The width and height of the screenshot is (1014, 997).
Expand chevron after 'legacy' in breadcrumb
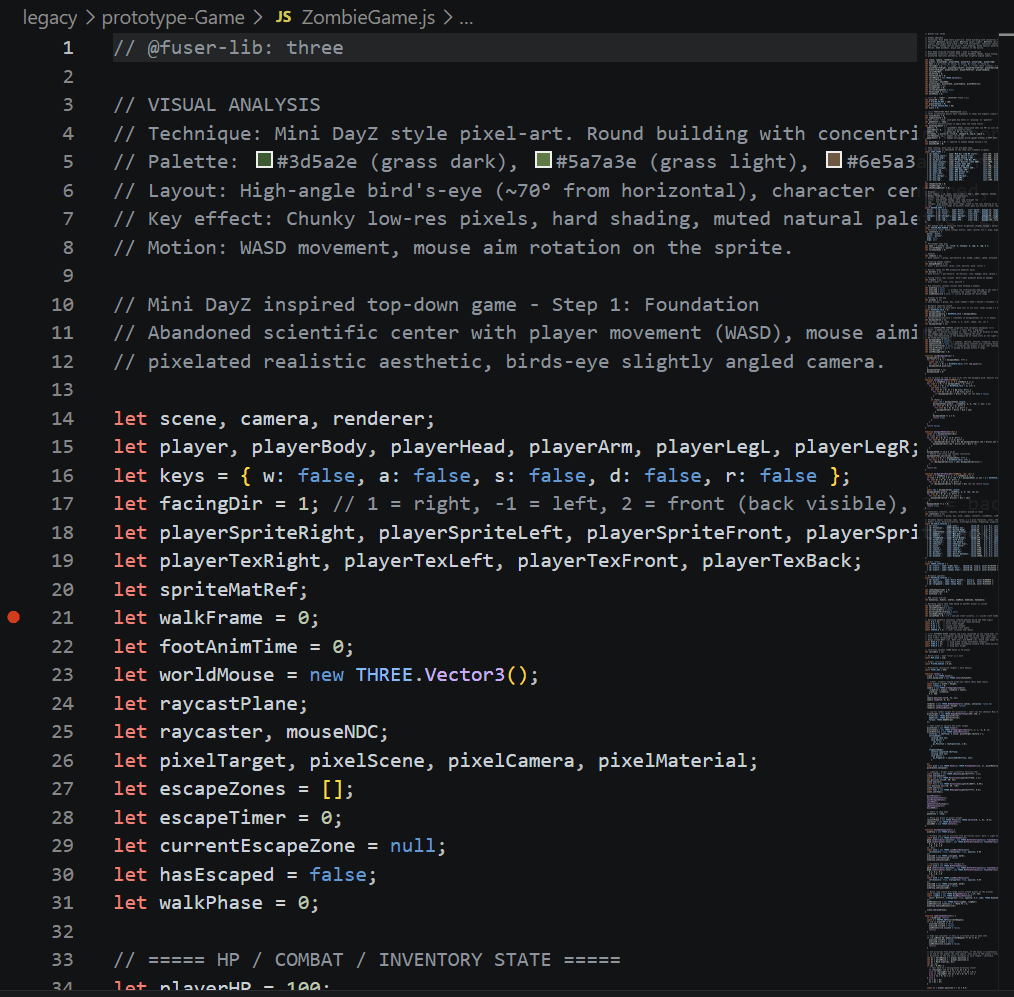pos(90,17)
